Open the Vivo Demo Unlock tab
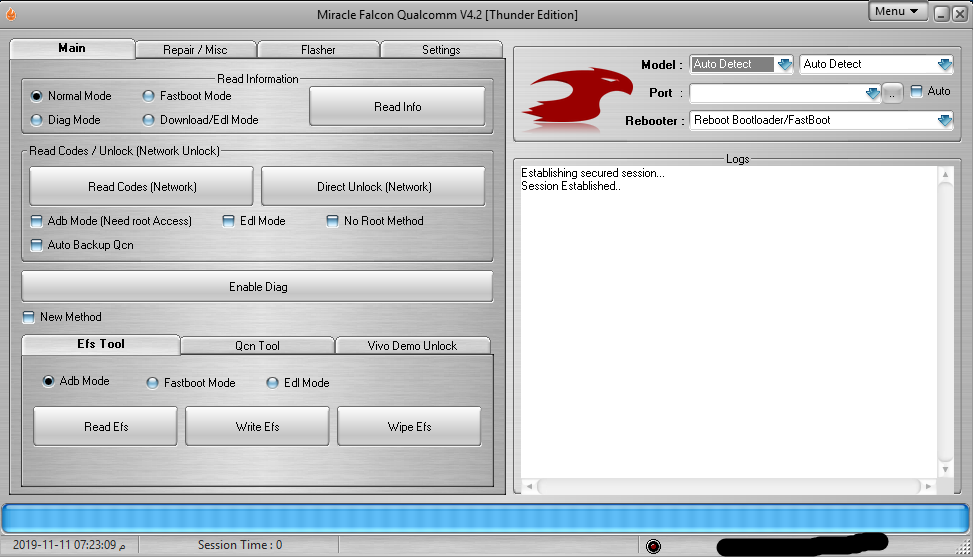973x557 pixels. (413, 345)
